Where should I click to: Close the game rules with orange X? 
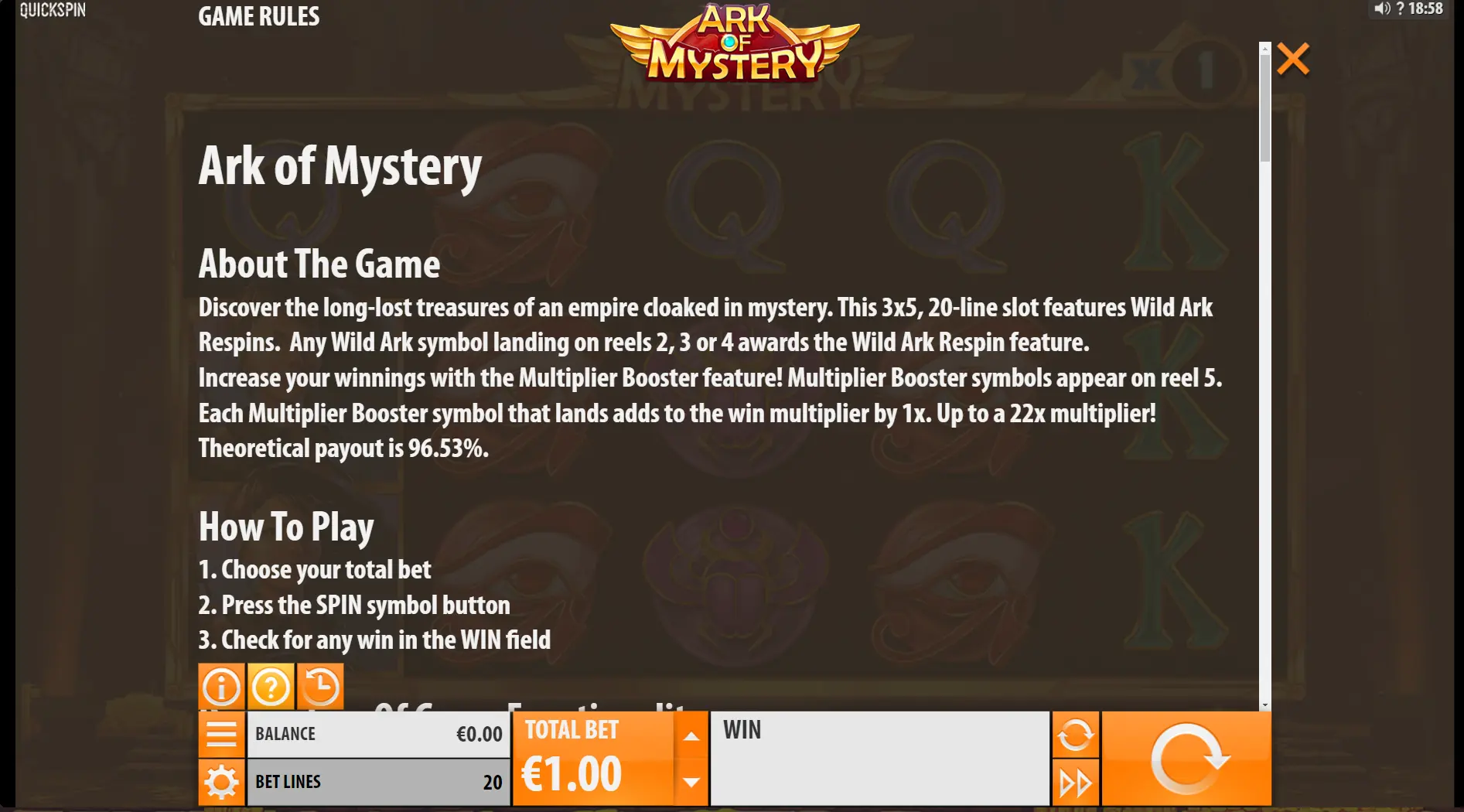[1293, 59]
